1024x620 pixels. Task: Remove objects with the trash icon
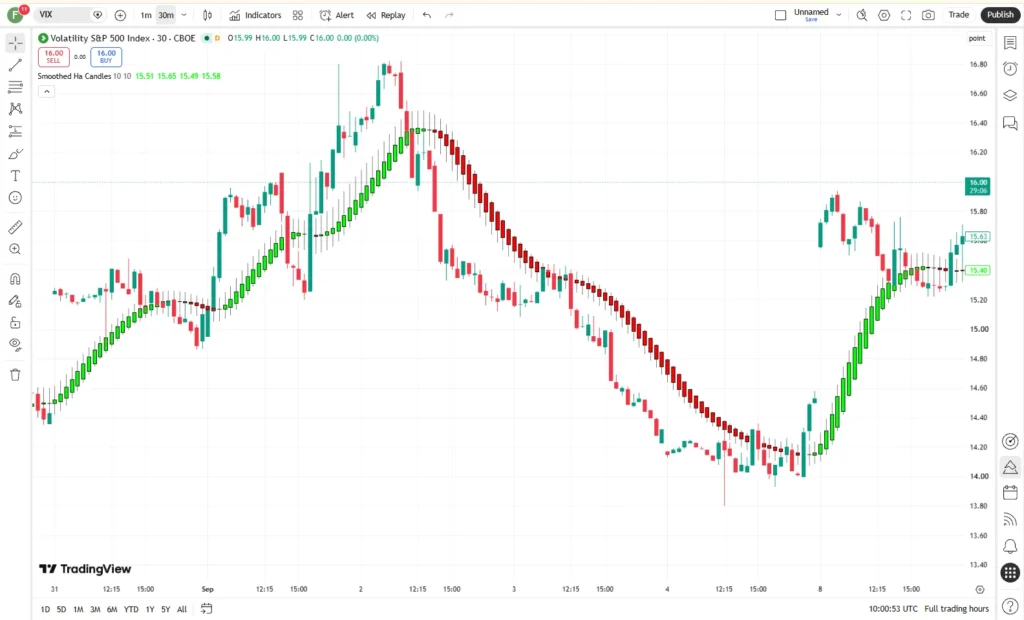pyautogui.click(x=15, y=374)
